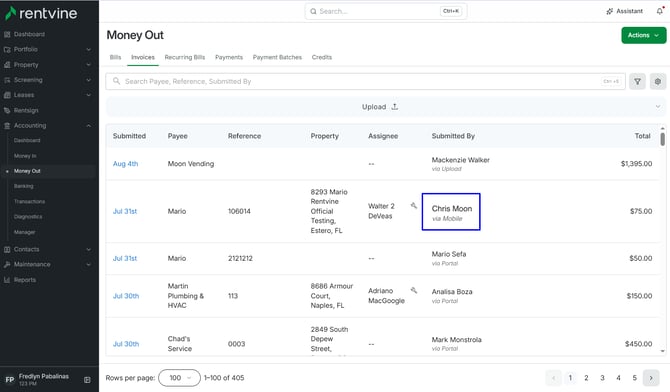Image resolution: width=670 pixels, height=392 pixels.
Task: Click wrench icon beside Walter 2 DeVeas
Action: pyautogui.click(x=414, y=206)
